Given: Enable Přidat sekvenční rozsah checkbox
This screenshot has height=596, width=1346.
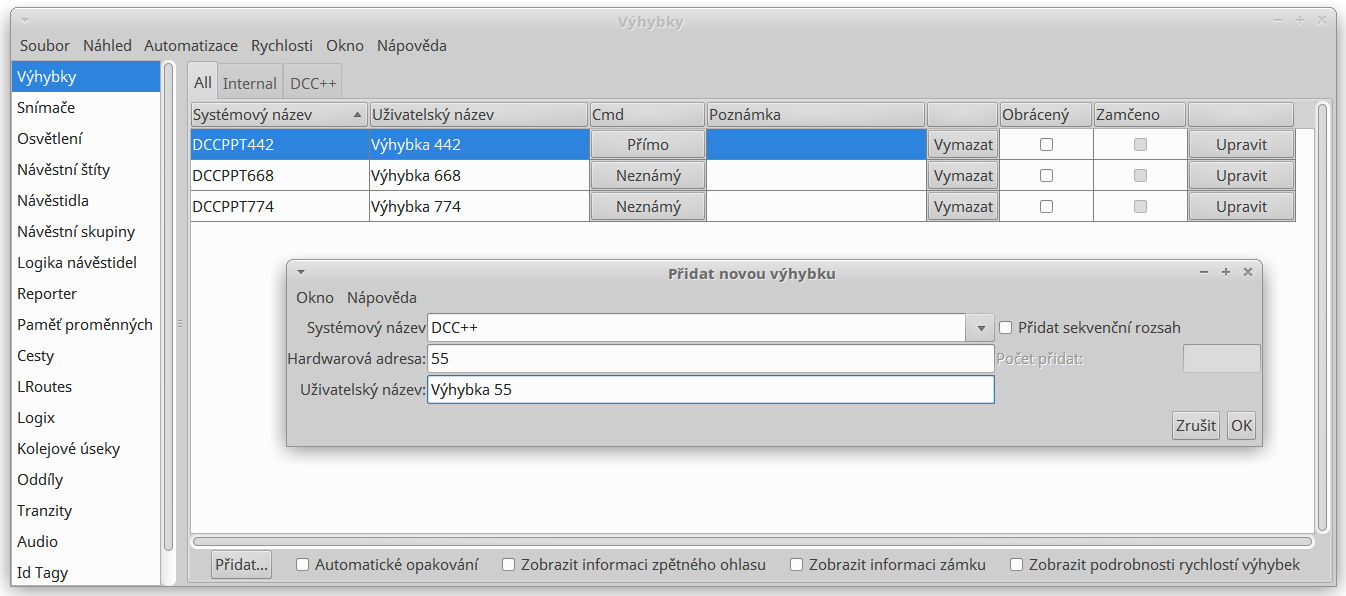Looking at the screenshot, I should pyautogui.click(x=1006, y=328).
